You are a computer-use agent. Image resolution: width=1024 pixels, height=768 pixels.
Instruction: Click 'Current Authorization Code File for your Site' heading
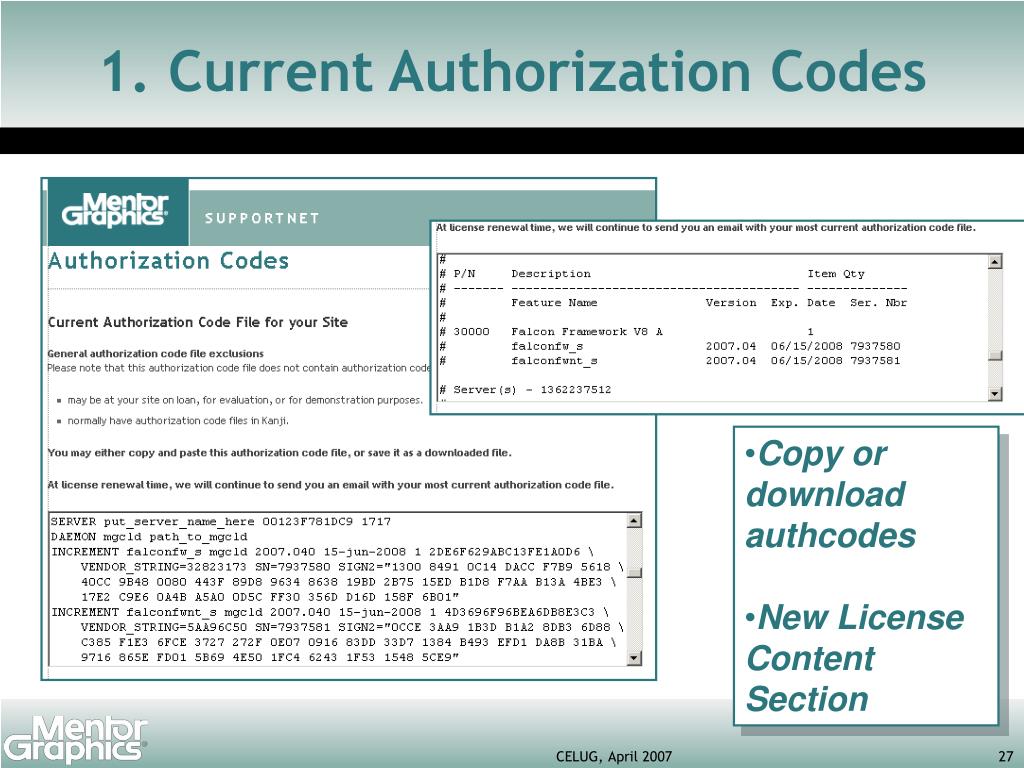pyautogui.click(x=198, y=322)
